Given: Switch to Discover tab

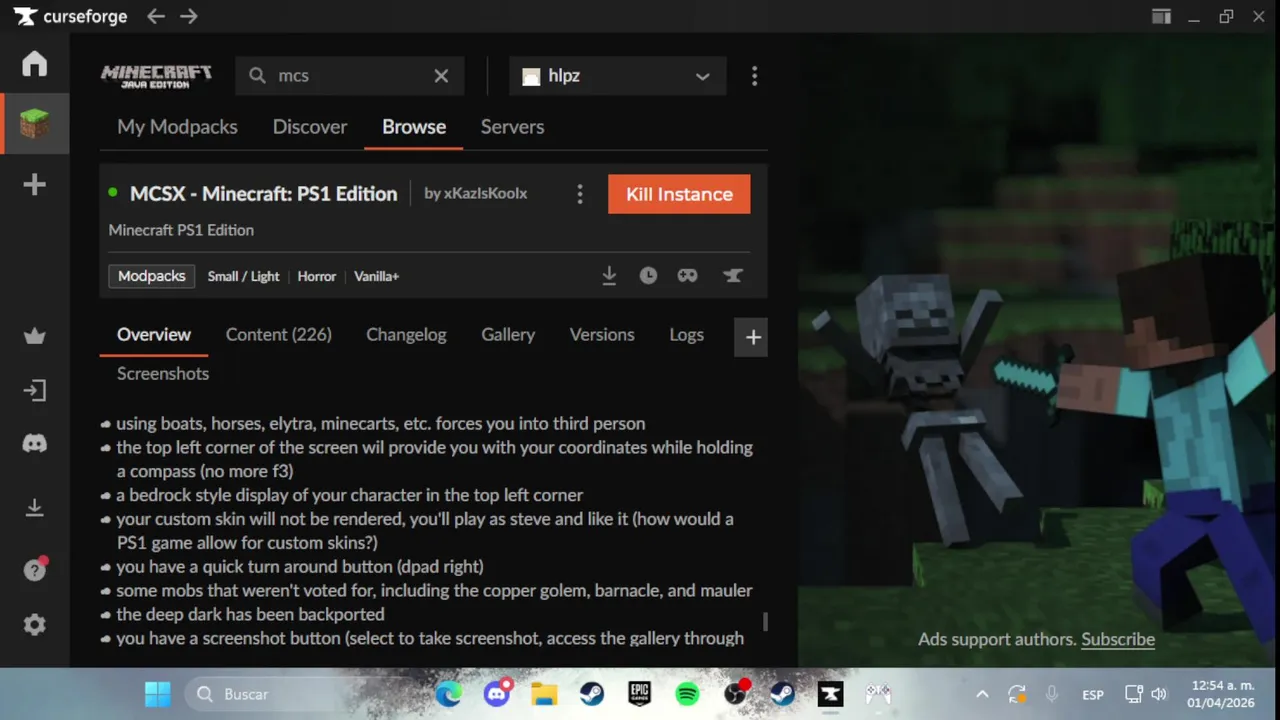Looking at the screenshot, I should click(x=310, y=127).
